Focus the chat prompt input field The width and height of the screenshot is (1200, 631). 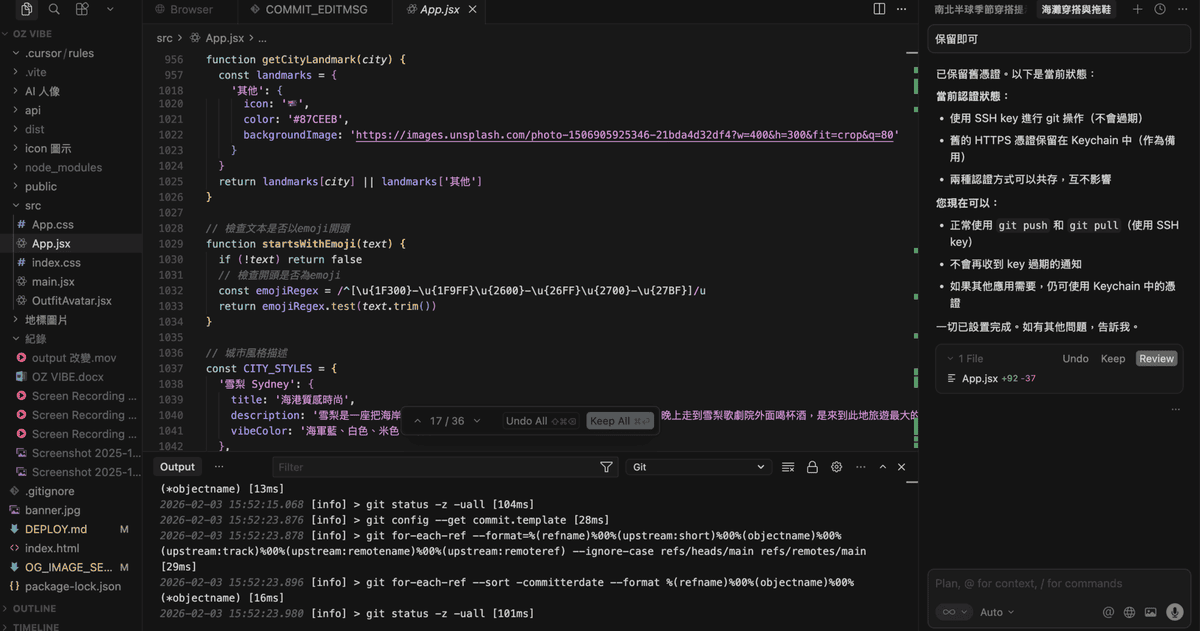point(1060,583)
